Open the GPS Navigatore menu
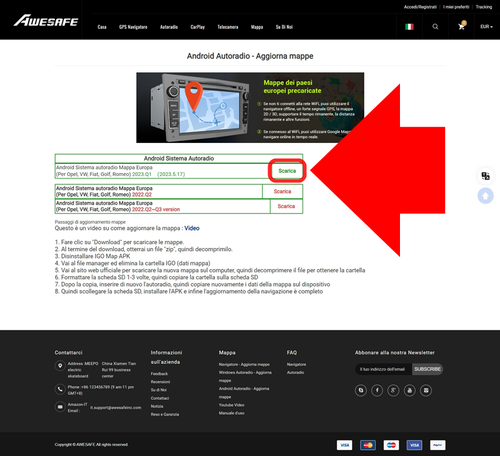 point(133,27)
